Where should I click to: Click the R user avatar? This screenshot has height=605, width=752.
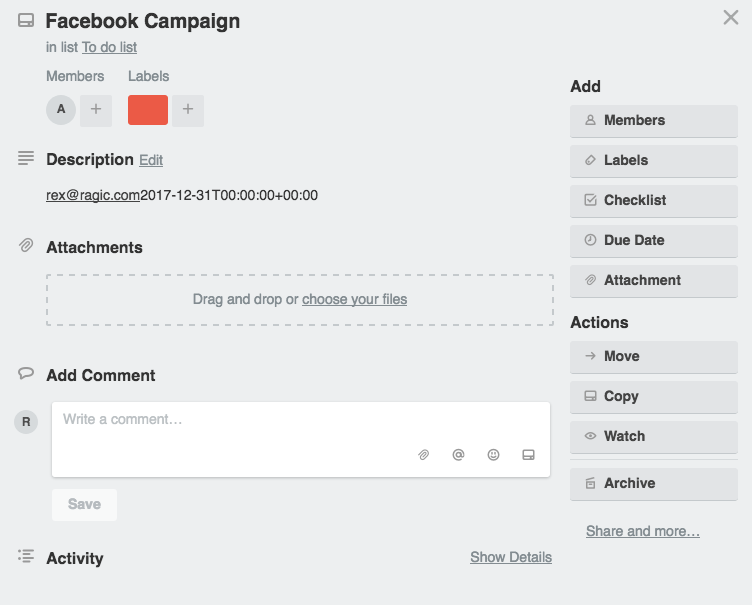[x=26, y=422]
